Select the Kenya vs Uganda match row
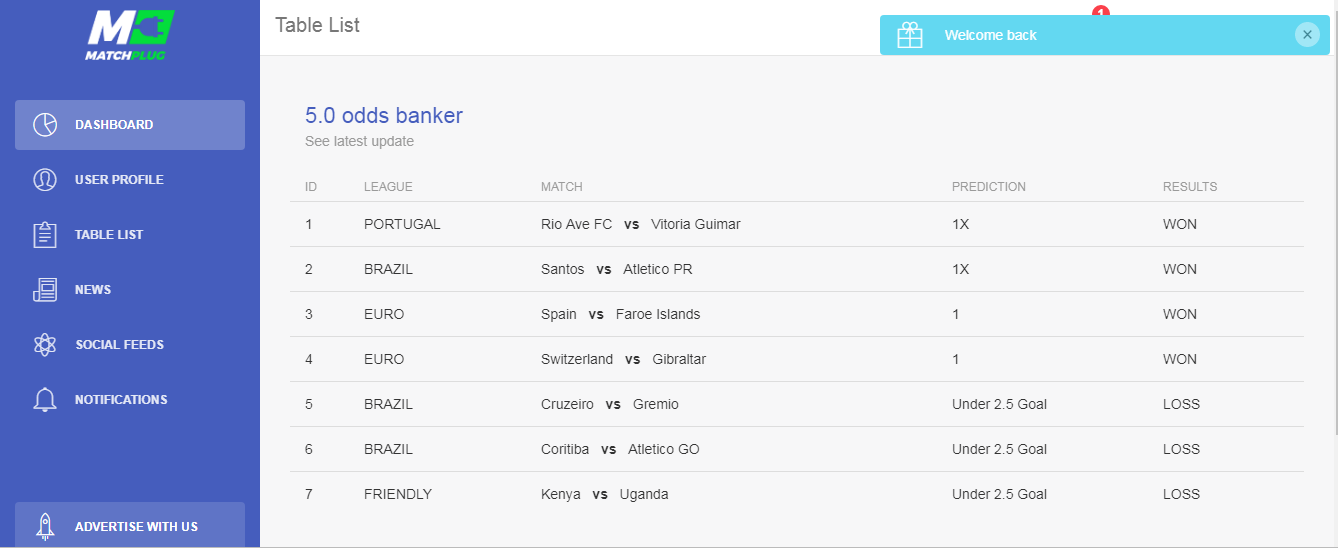1338x548 pixels. click(x=797, y=494)
